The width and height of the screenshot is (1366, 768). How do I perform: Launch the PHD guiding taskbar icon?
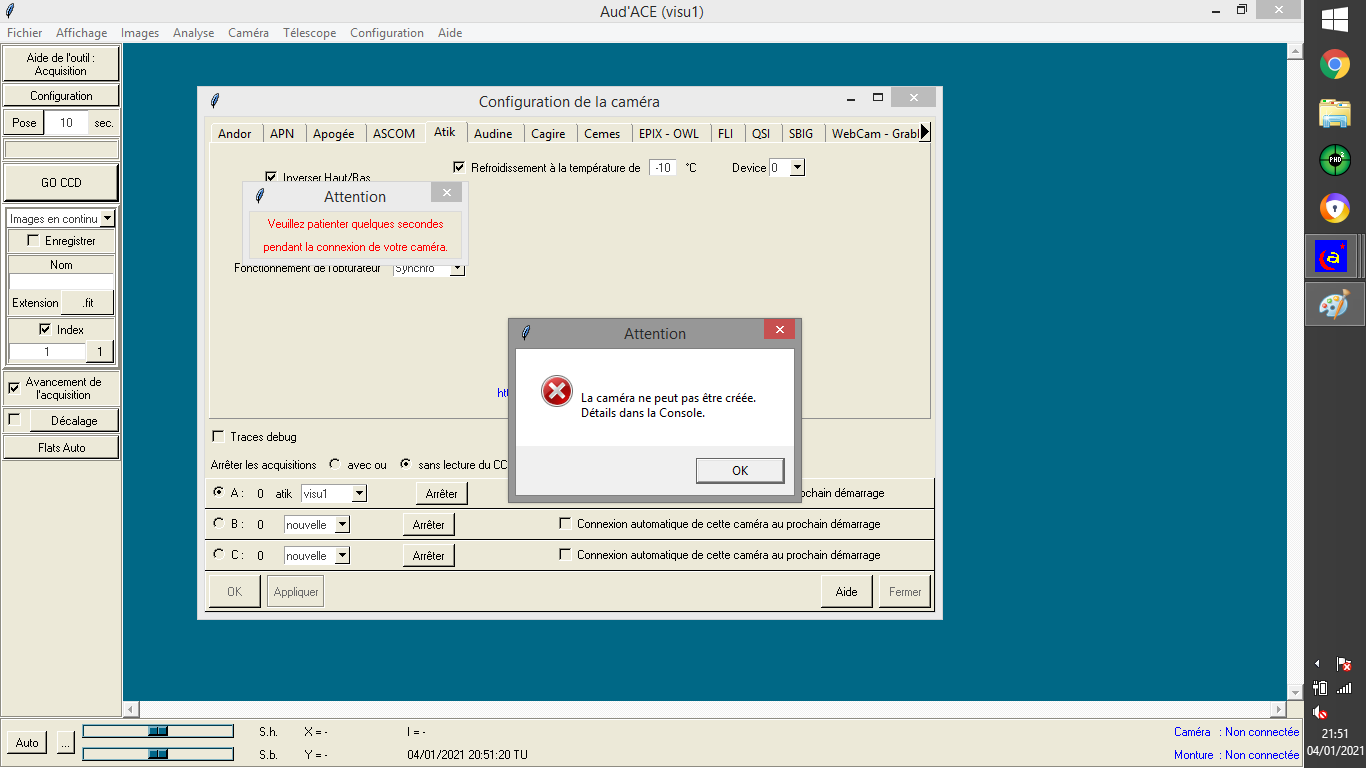(x=1335, y=160)
